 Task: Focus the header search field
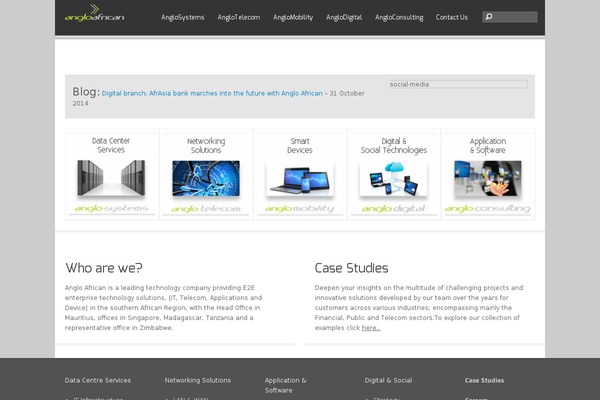point(510,17)
